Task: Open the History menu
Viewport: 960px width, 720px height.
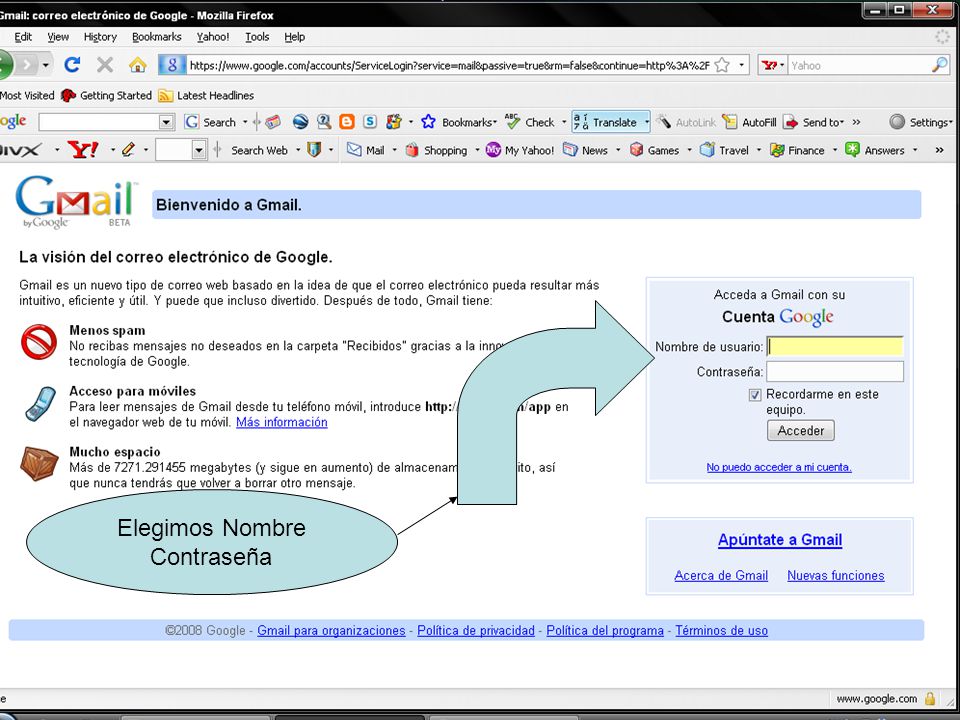Action: coord(100,37)
